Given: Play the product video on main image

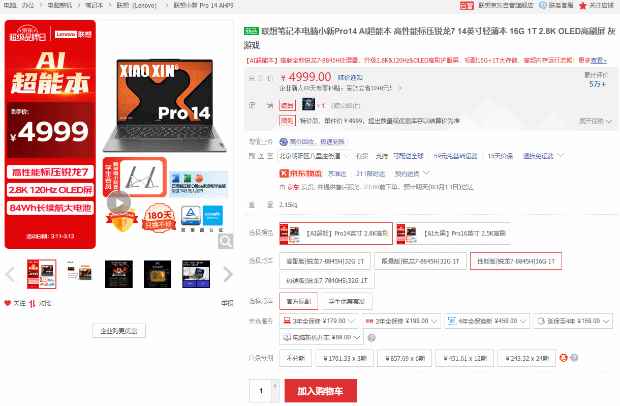Looking at the screenshot, I should tap(118, 203).
